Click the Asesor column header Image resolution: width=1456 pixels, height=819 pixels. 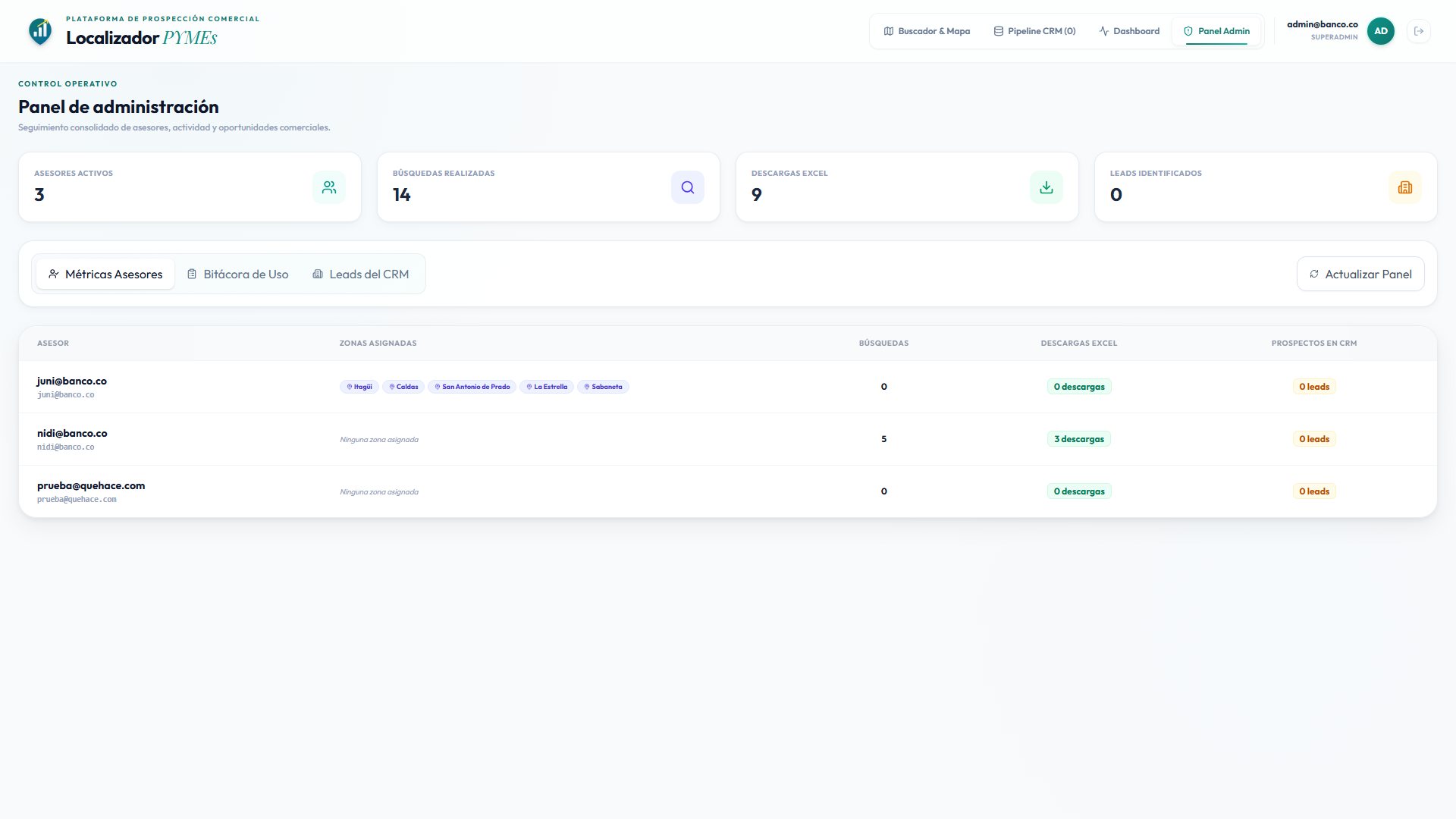point(53,344)
